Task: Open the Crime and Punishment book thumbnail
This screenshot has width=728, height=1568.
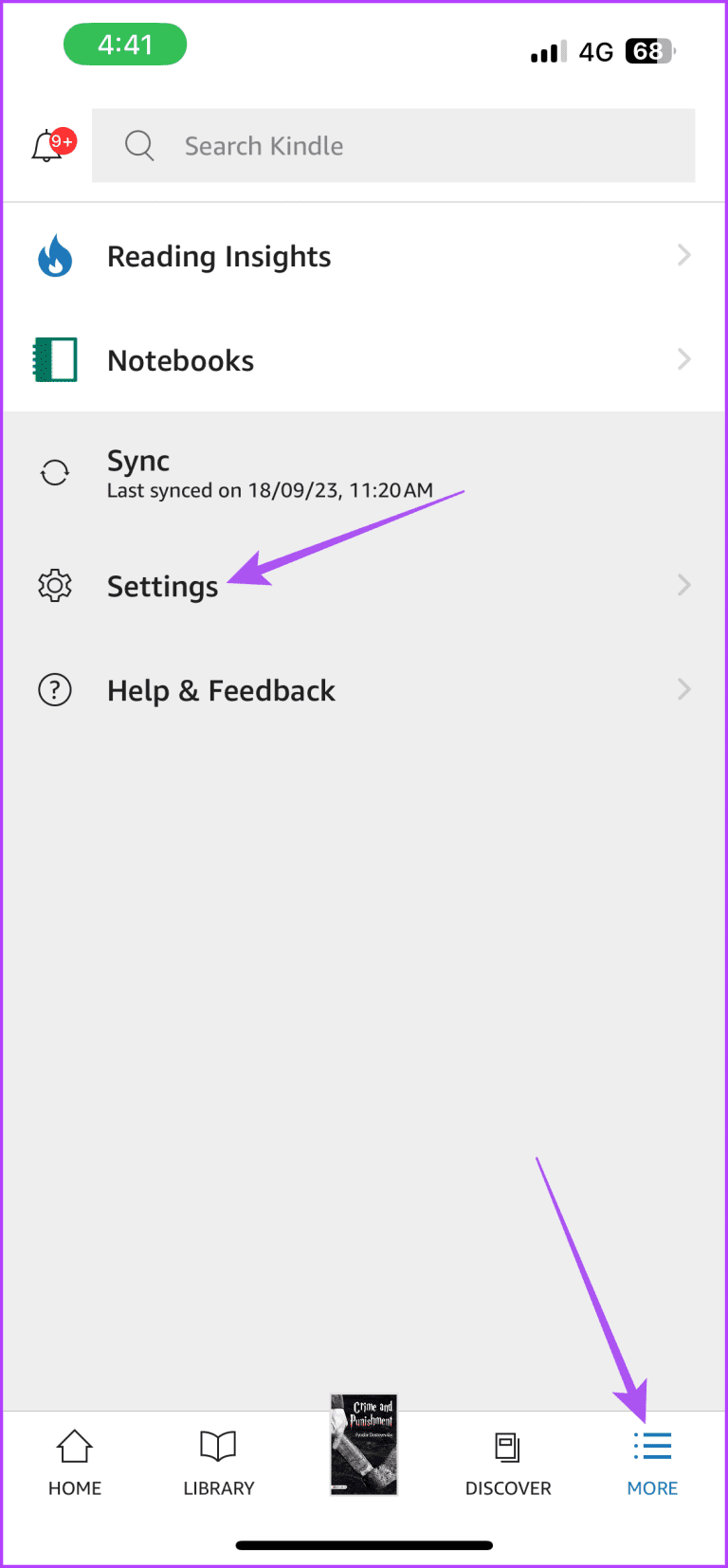Action: [x=364, y=1445]
